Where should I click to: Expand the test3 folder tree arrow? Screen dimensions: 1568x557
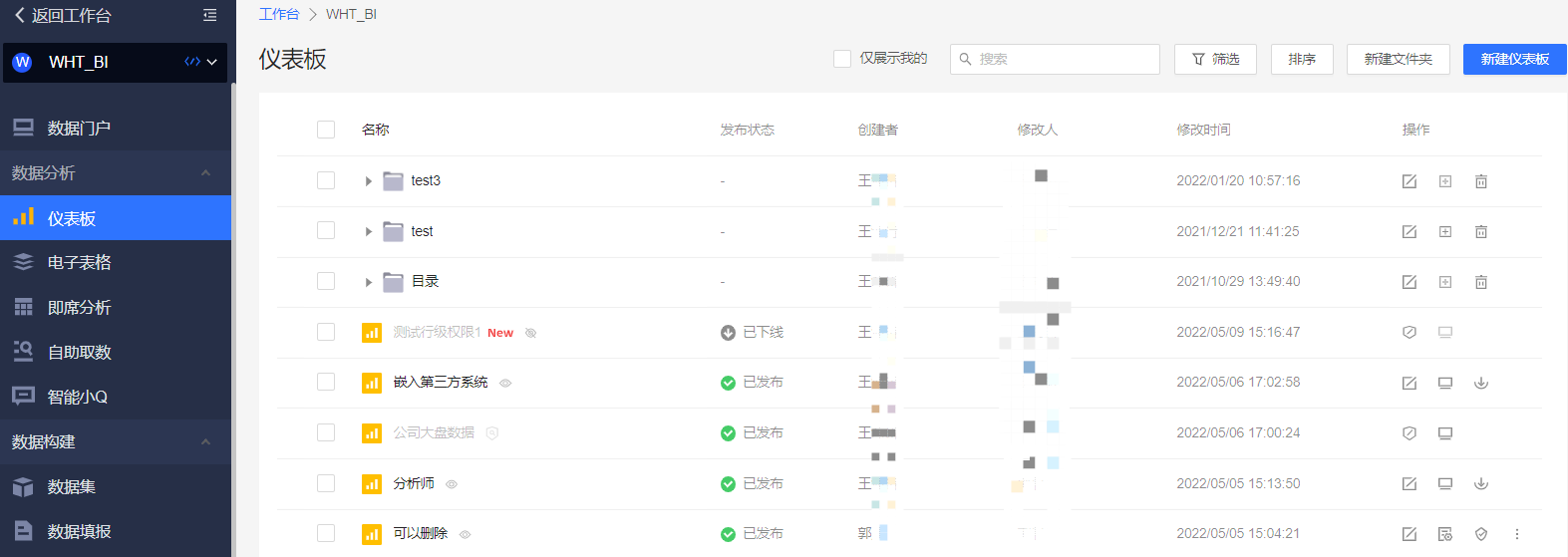[x=368, y=181]
